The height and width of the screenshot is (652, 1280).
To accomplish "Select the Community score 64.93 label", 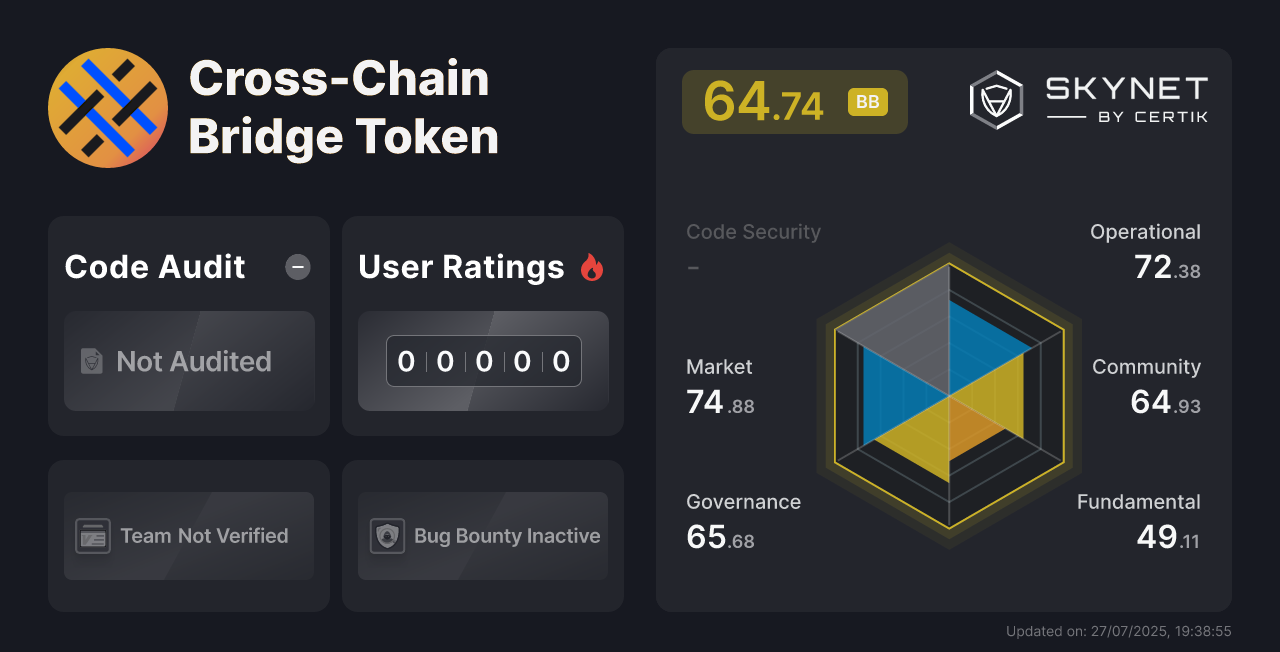I will [1146, 387].
